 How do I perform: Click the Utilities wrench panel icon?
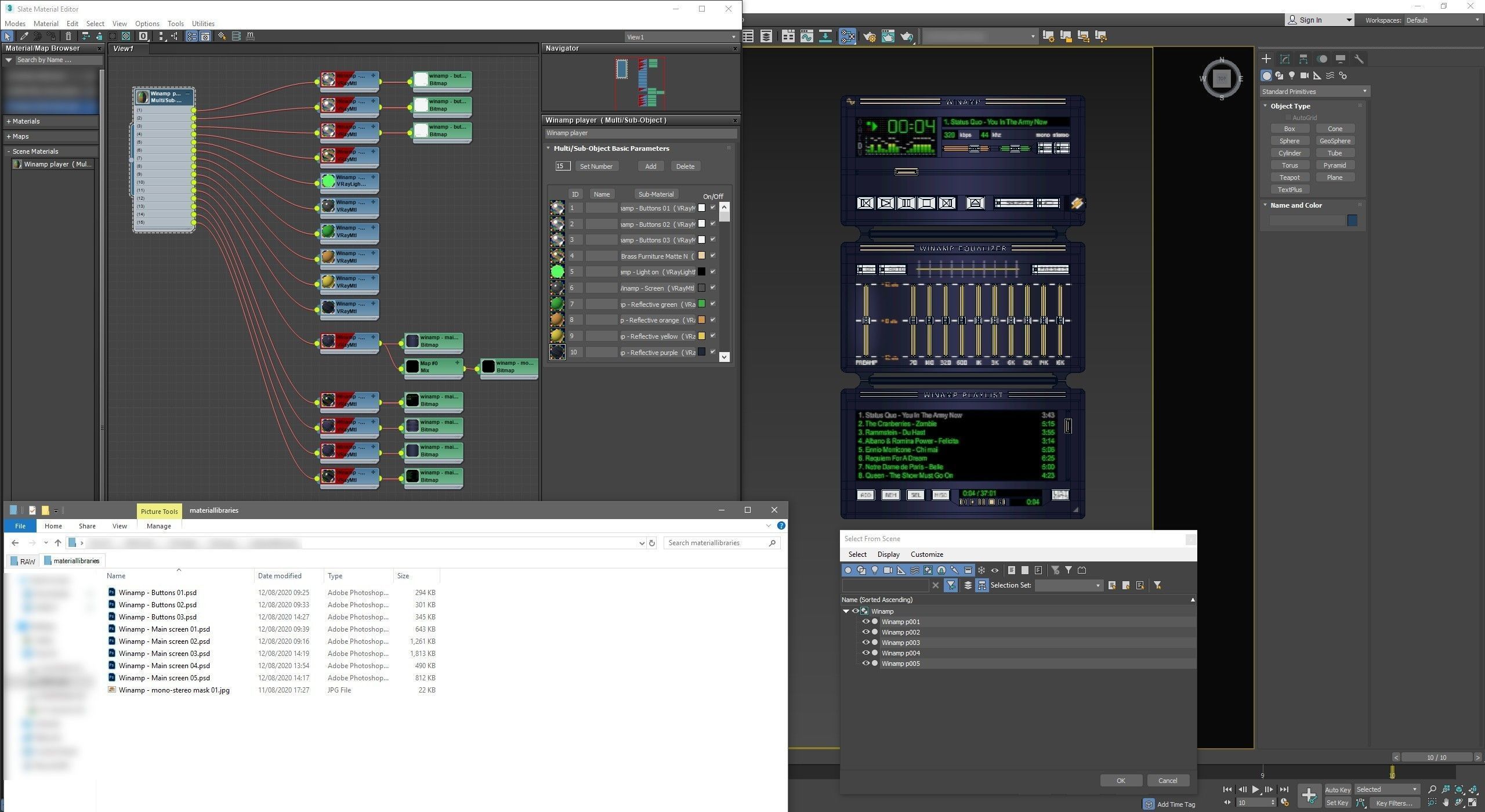click(1359, 59)
